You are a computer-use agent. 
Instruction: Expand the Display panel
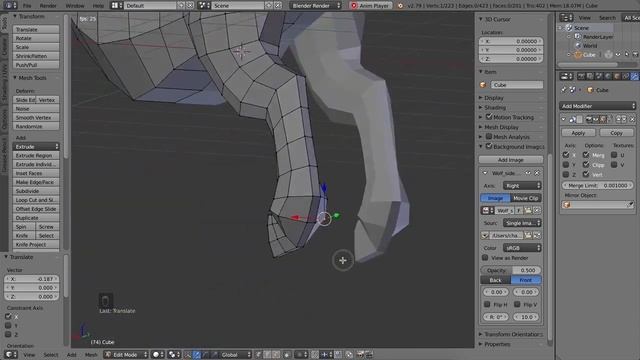pos(493,98)
